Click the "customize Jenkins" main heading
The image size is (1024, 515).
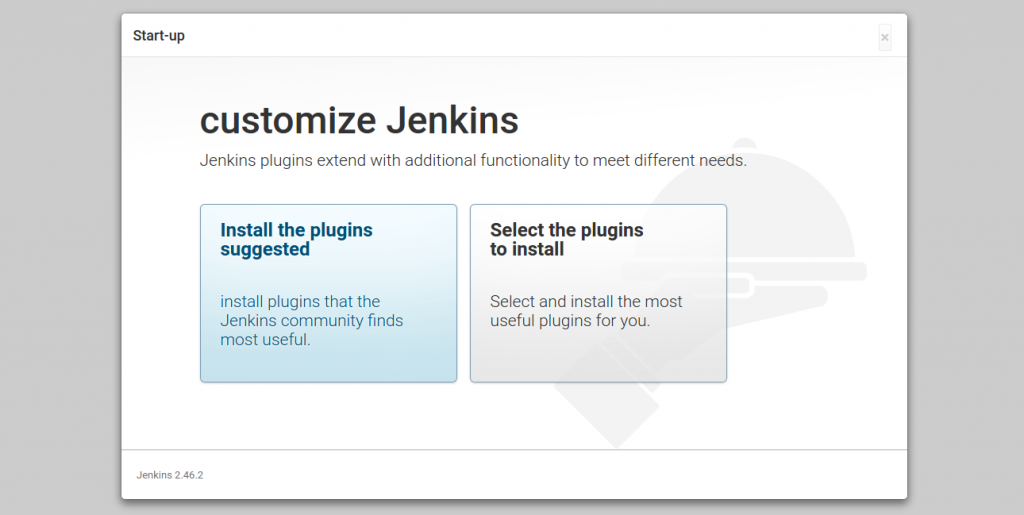[x=359, y=120]
